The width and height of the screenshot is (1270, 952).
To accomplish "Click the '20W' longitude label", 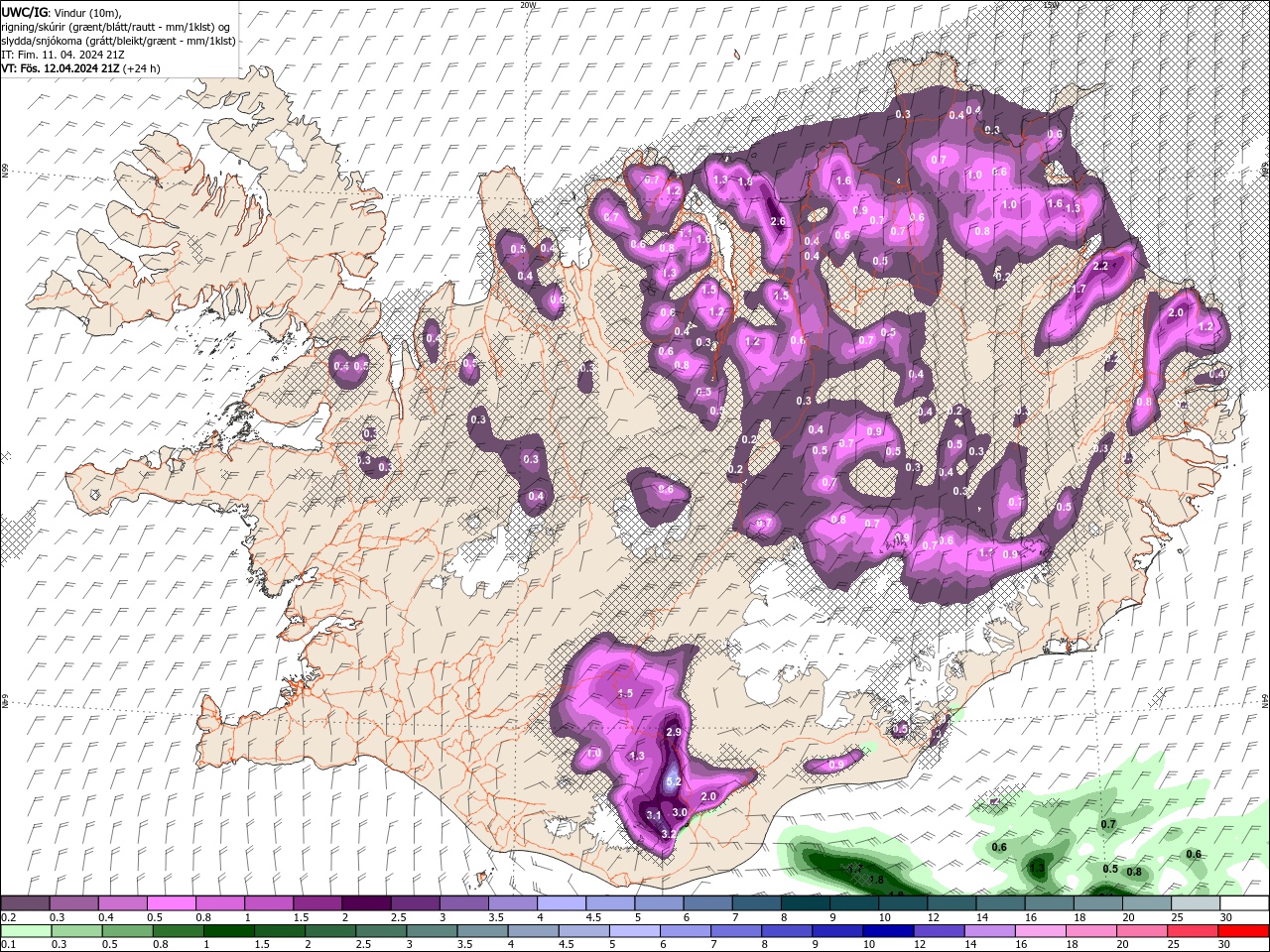I will click(x=528, y=5).
